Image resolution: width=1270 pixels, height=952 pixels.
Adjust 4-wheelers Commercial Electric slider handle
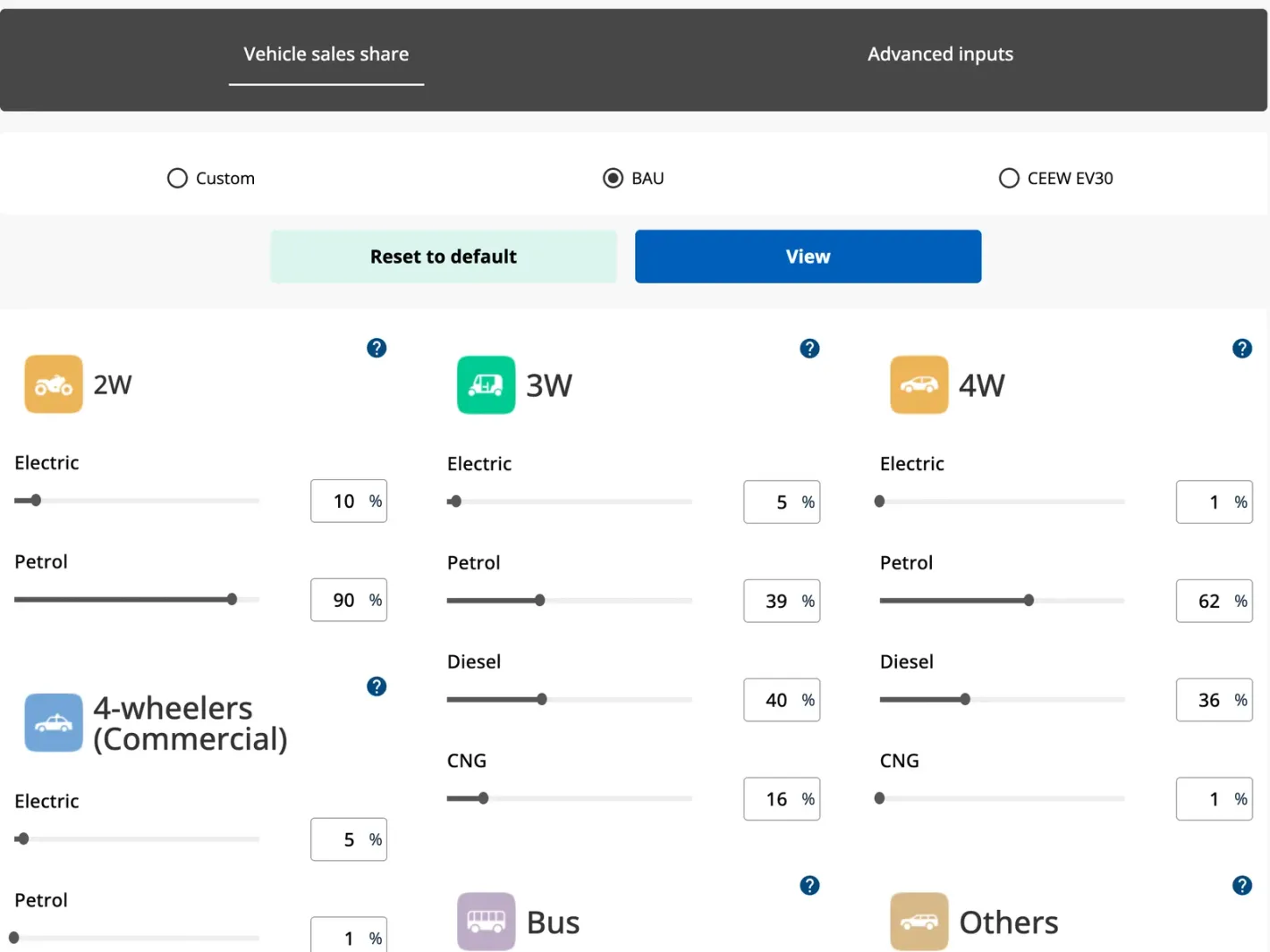[x=23, y=838]
